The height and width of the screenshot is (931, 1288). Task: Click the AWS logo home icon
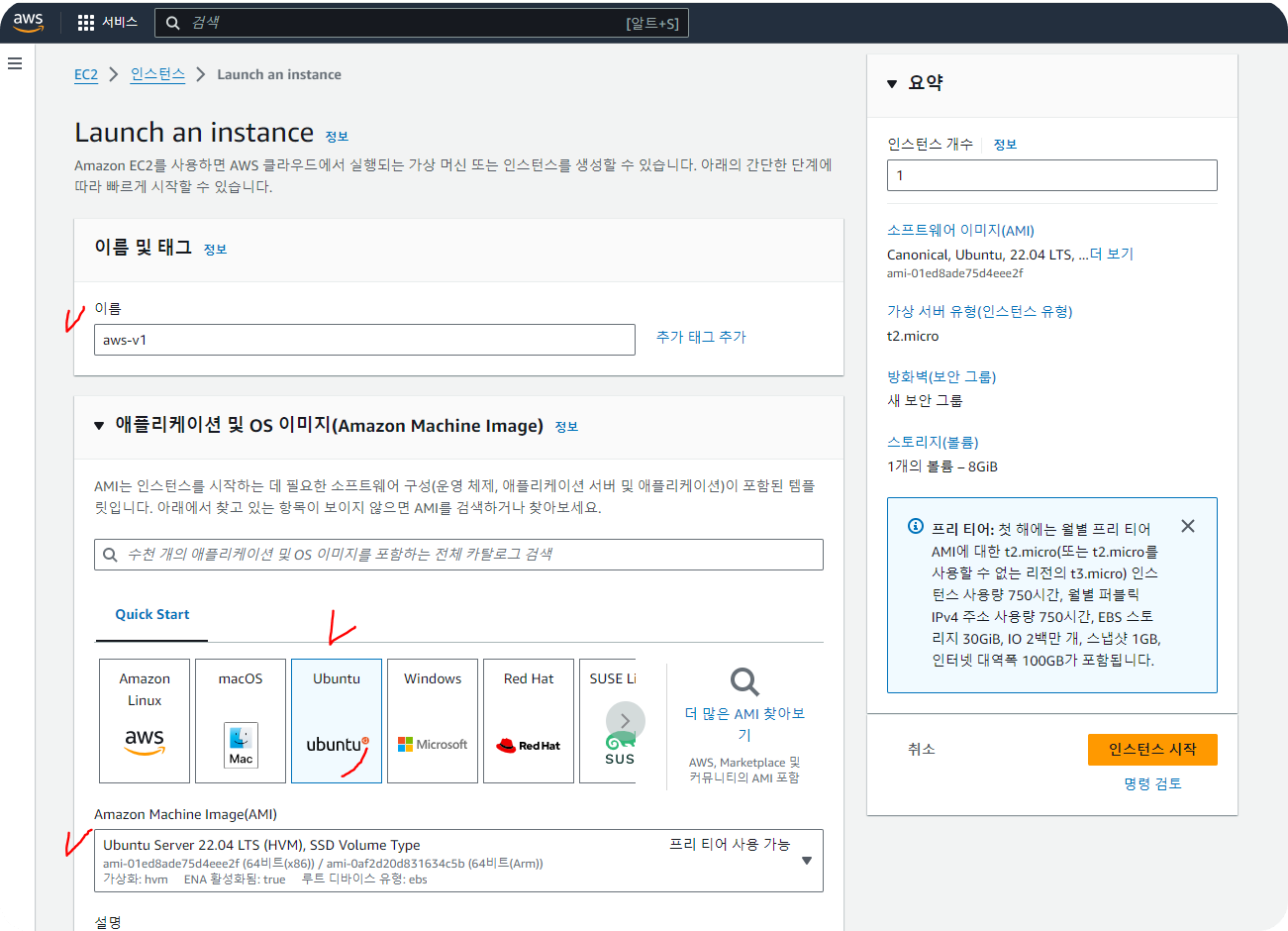(x=29, y=22)
